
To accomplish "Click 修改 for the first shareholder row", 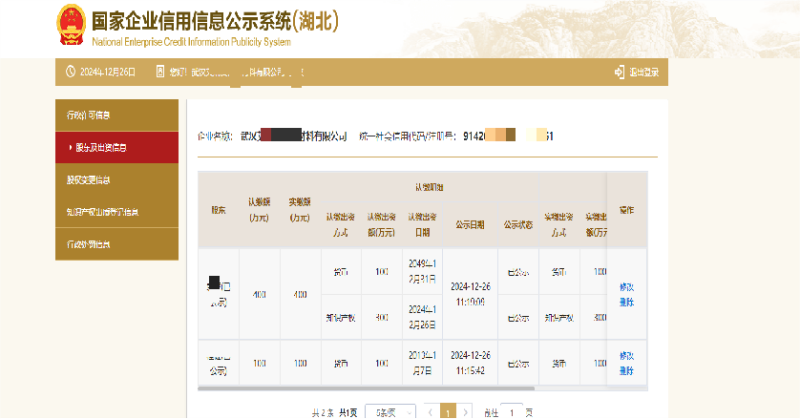I will [x=627, y=287].
